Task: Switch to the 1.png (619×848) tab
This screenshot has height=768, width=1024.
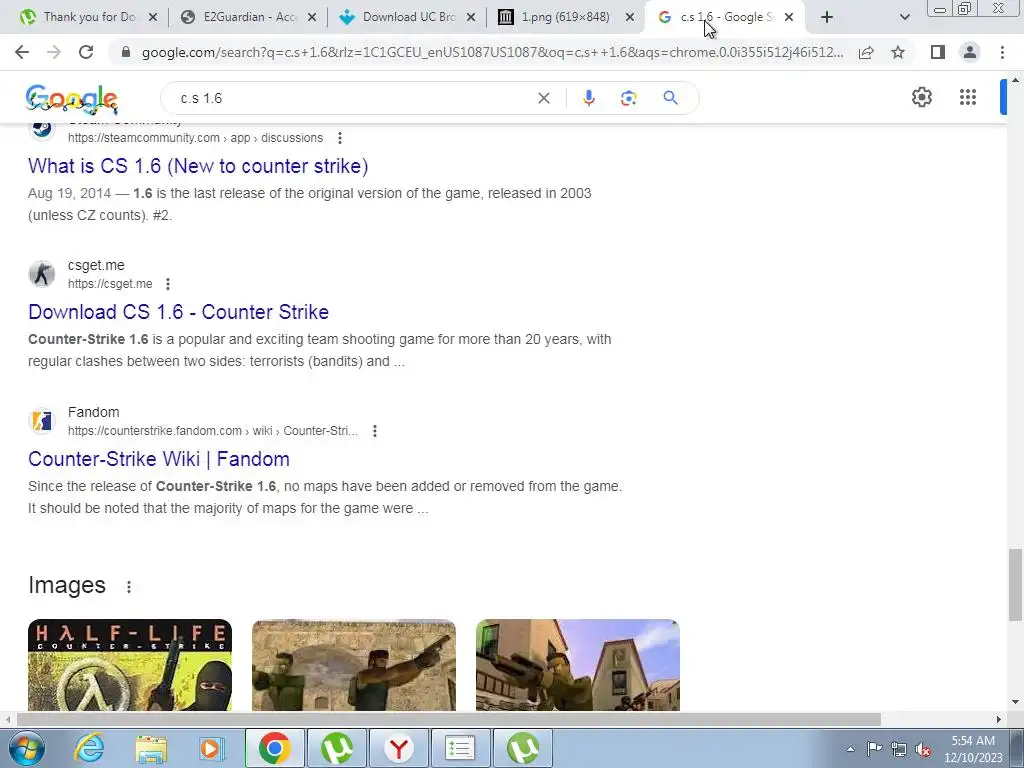Action: [566, 17]
